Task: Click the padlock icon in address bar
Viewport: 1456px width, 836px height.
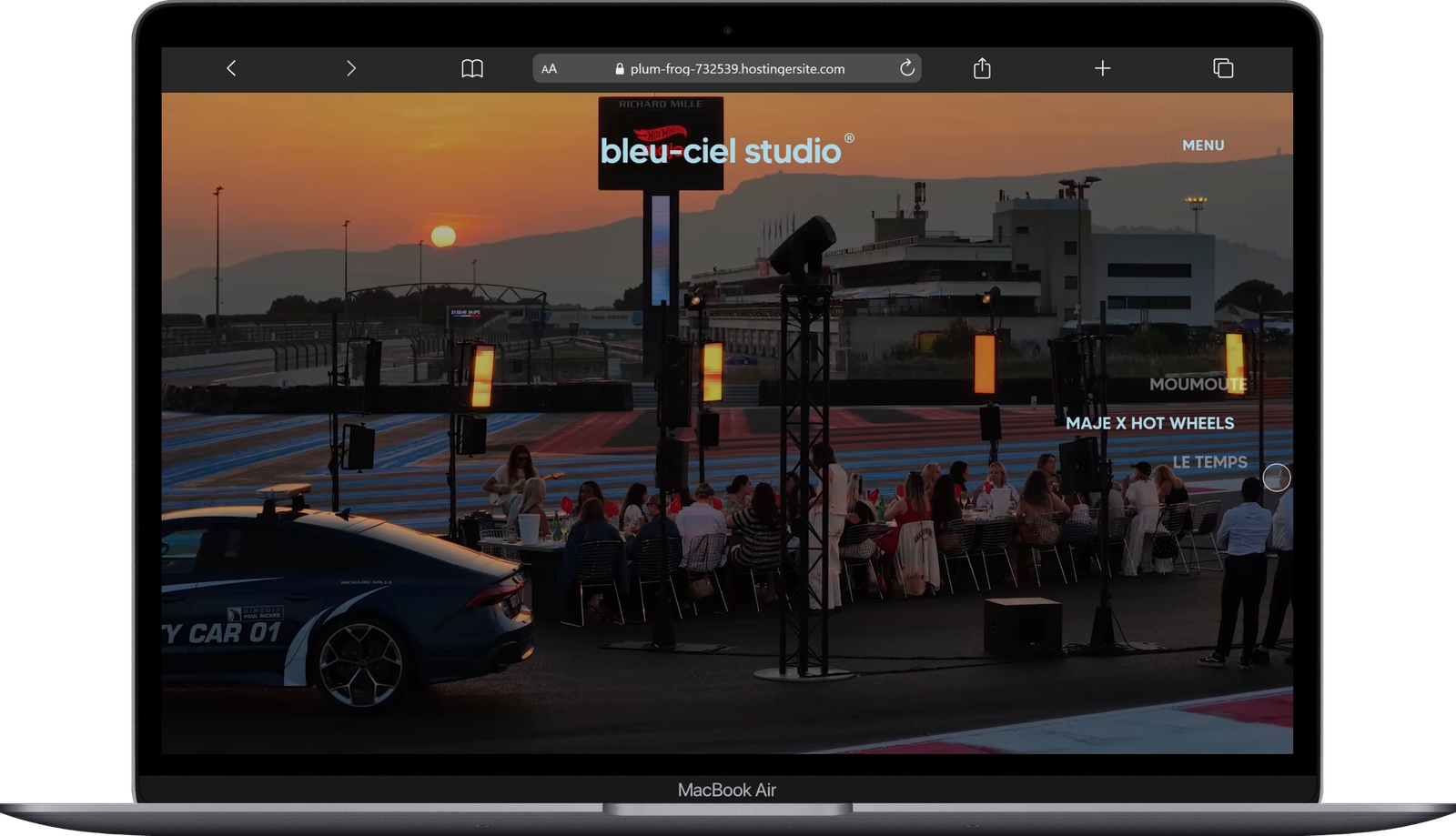Action: tap(620, 69)
